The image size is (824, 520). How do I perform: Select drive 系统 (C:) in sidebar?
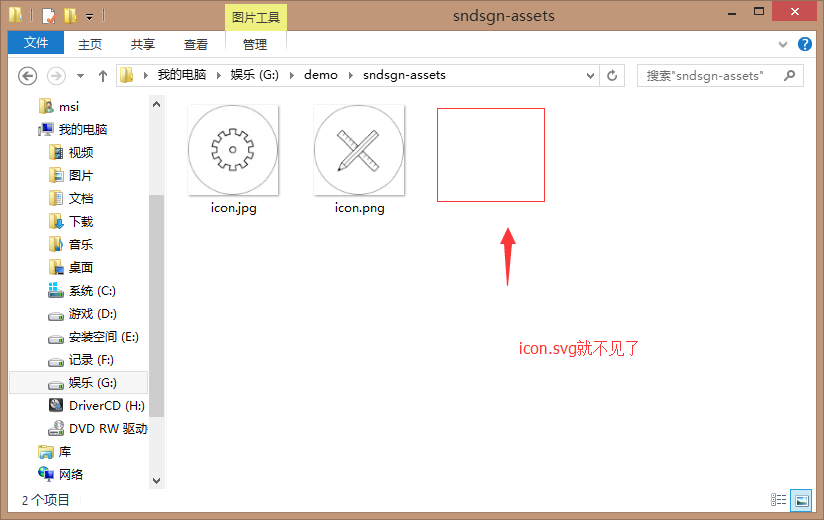coord(92,291)
